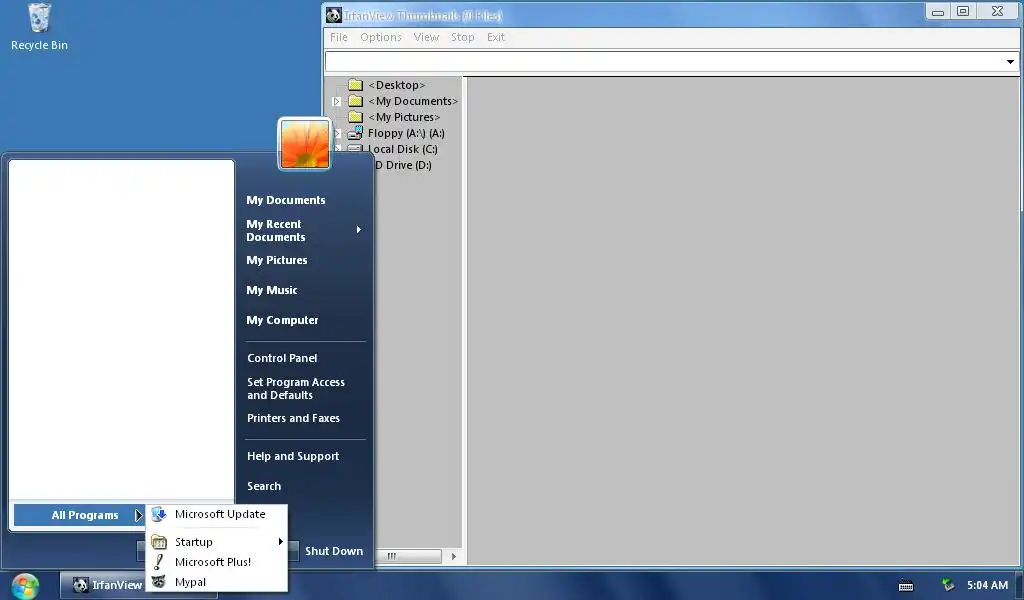Open Printers and Faxes
Screen dimensions: 1024x600
pos(293,418)
